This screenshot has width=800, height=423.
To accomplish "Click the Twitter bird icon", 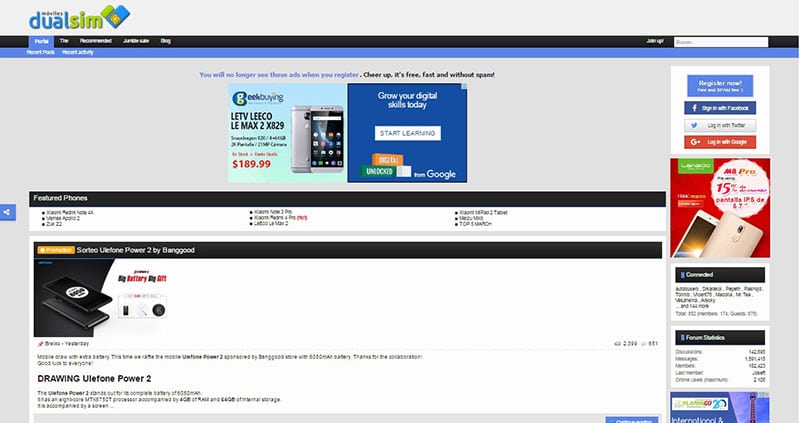I will (694, 126).
